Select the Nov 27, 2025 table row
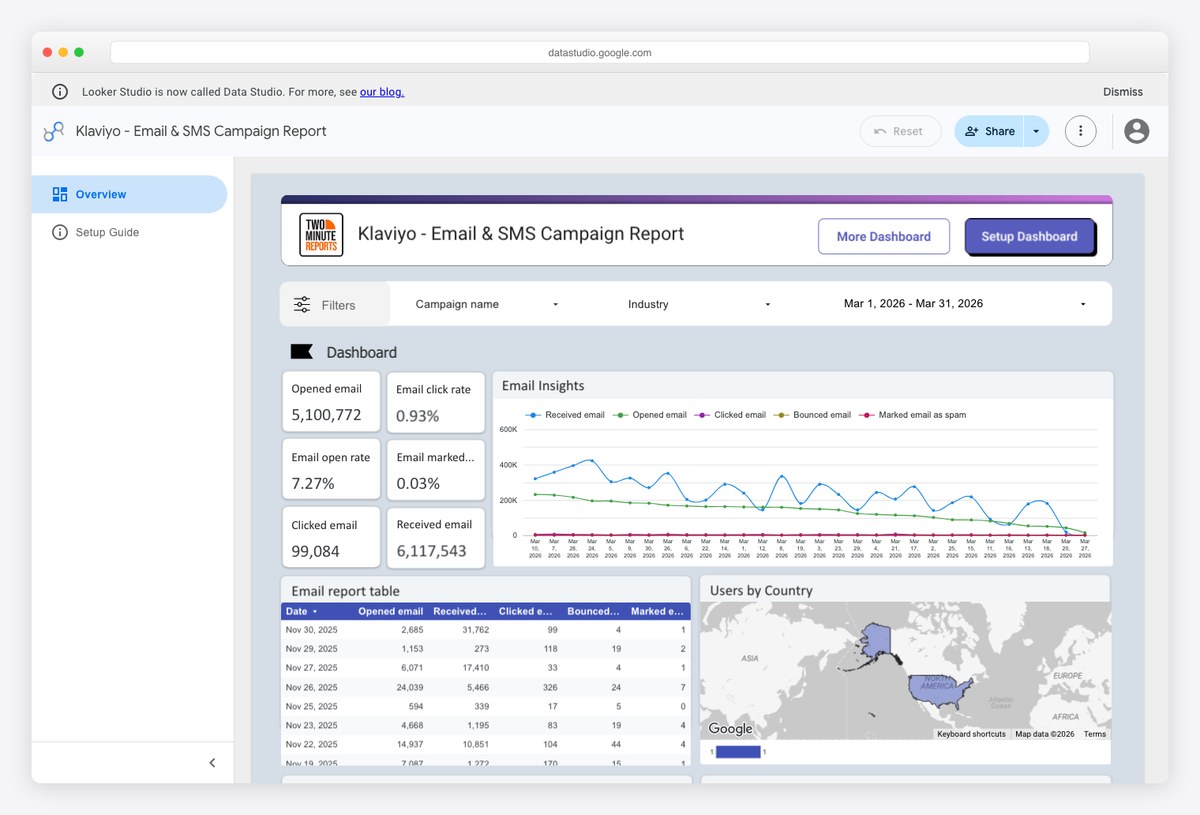 coord(486,668)
